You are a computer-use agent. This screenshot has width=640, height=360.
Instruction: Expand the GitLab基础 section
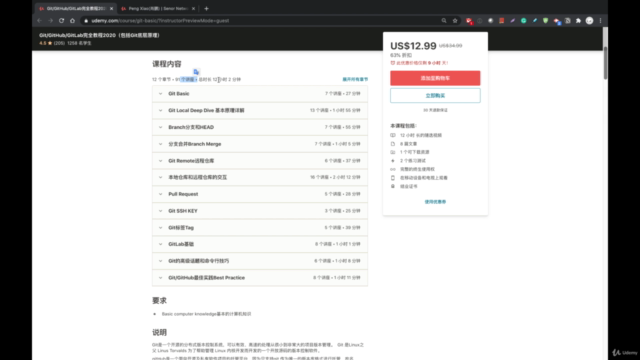[260, 244]
